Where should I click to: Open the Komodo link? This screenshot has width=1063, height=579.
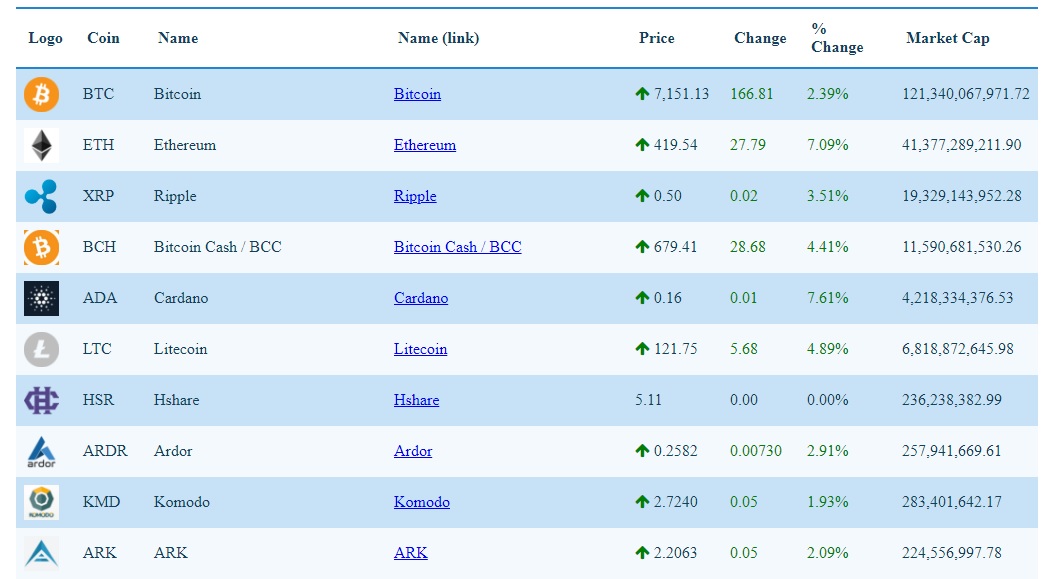[x=421, y=502]
